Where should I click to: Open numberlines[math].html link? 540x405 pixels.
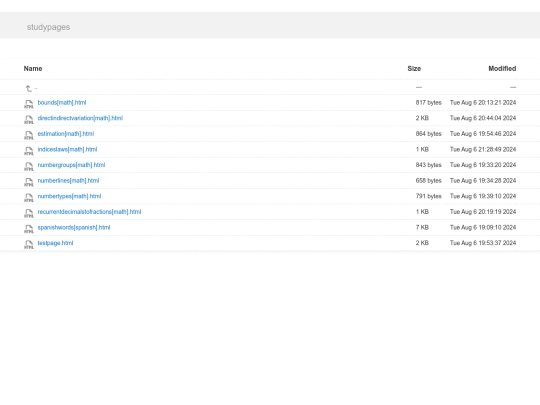click(x=68, y=180)
